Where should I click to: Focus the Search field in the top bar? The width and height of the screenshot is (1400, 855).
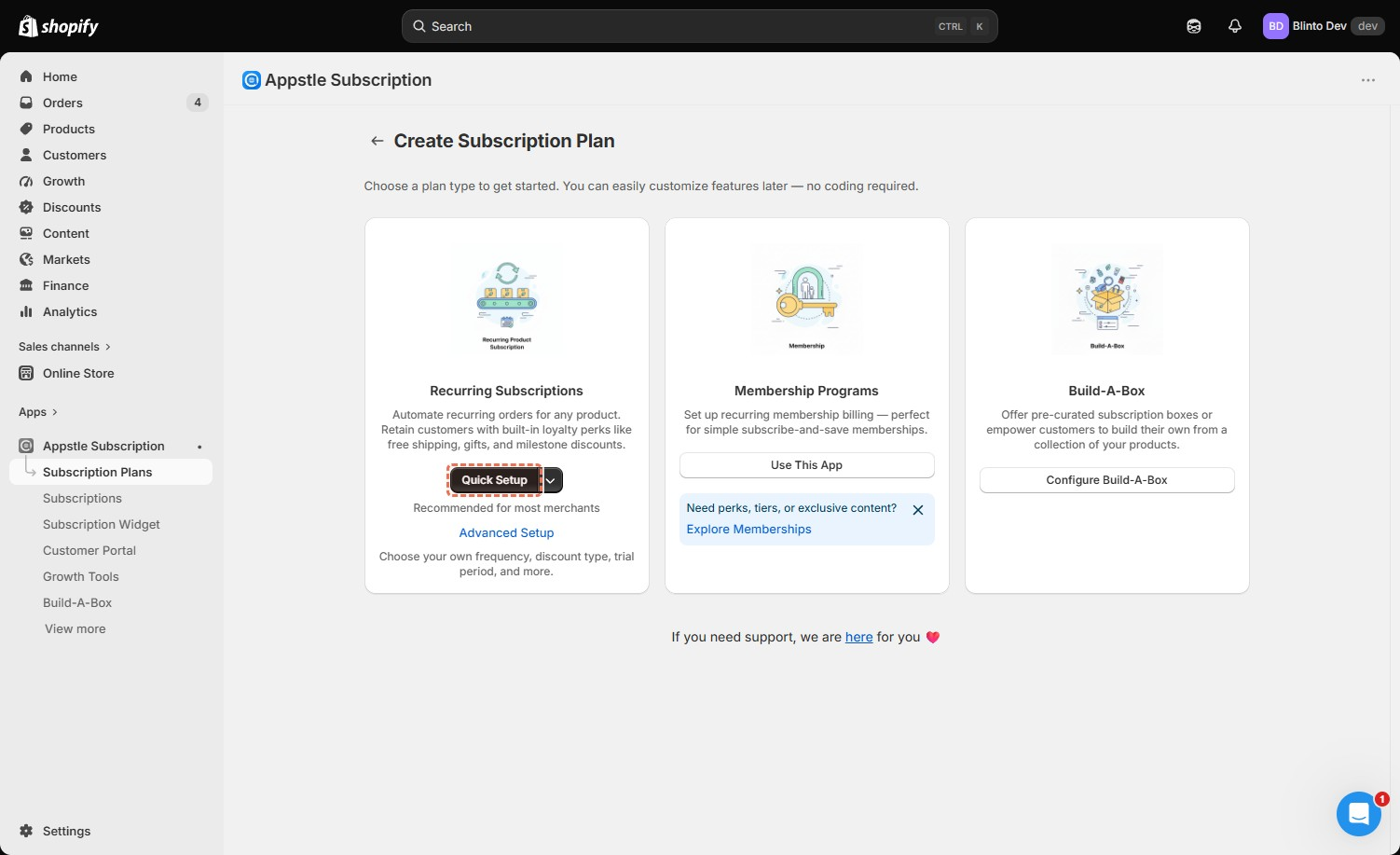[700, 26]
